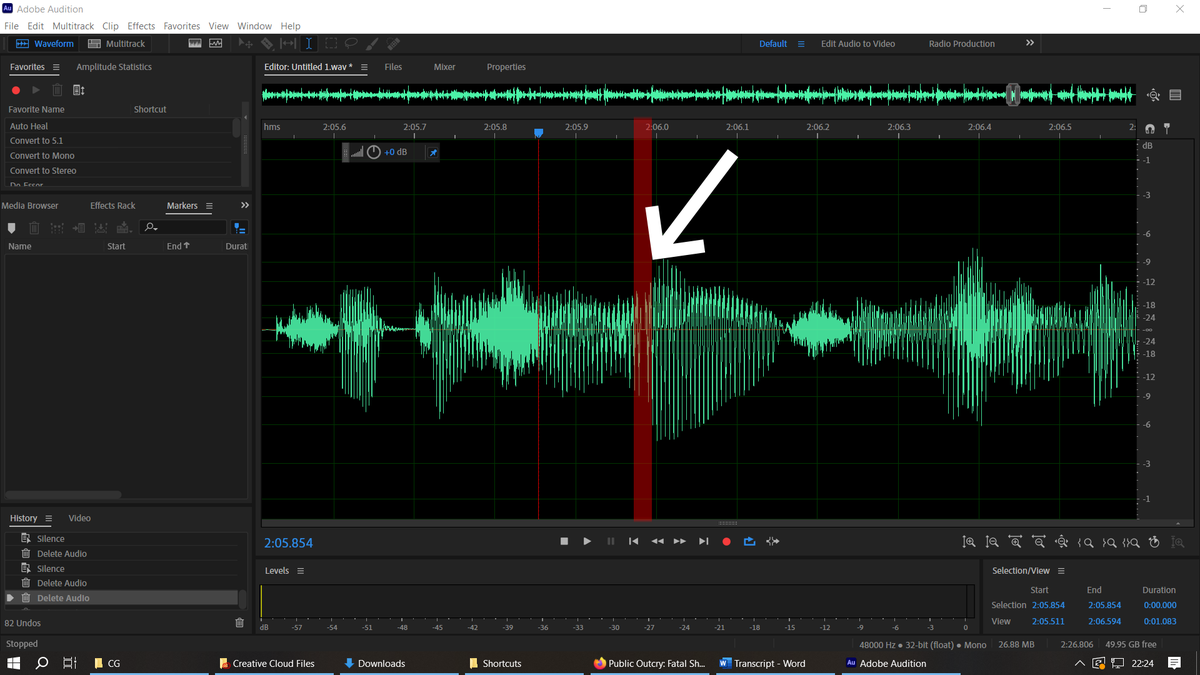Add cue marker in Markers panel
The height and width of the screenshot is (675, 1200).
pyautogui.click(x=11, y=228)
